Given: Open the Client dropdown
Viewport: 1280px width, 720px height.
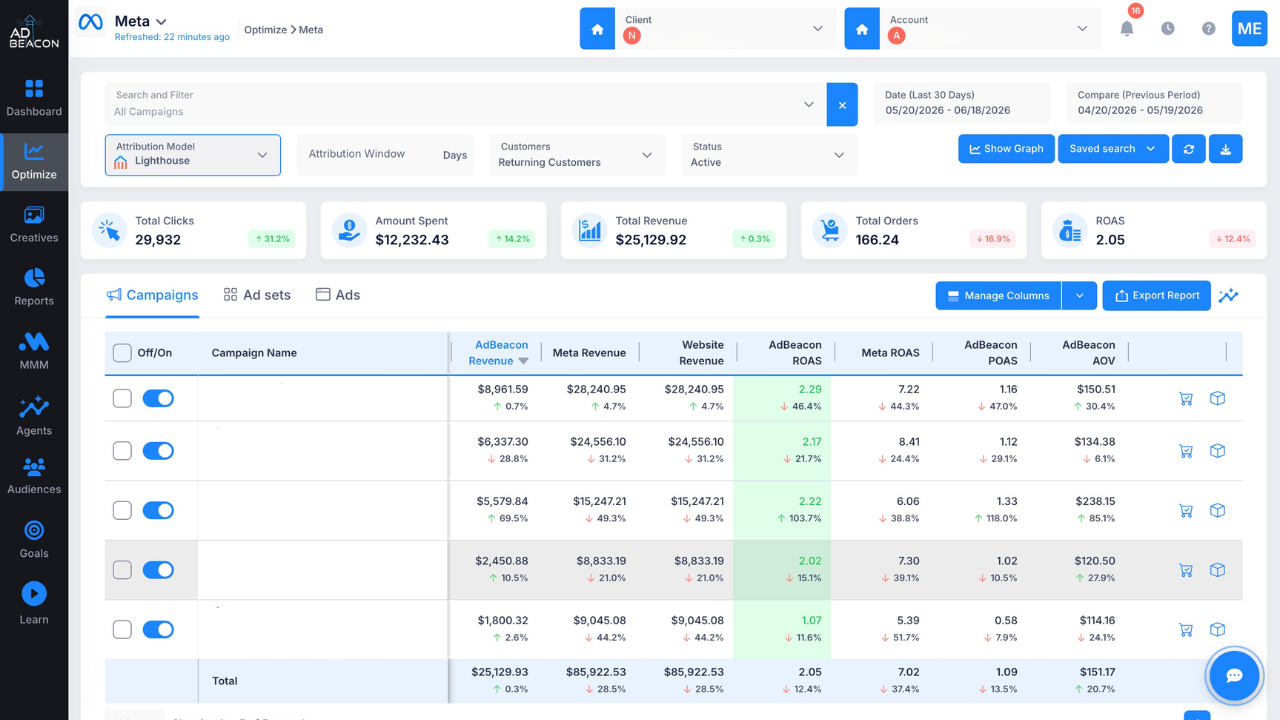Looking at the screenshot, I should pos(725,28).
